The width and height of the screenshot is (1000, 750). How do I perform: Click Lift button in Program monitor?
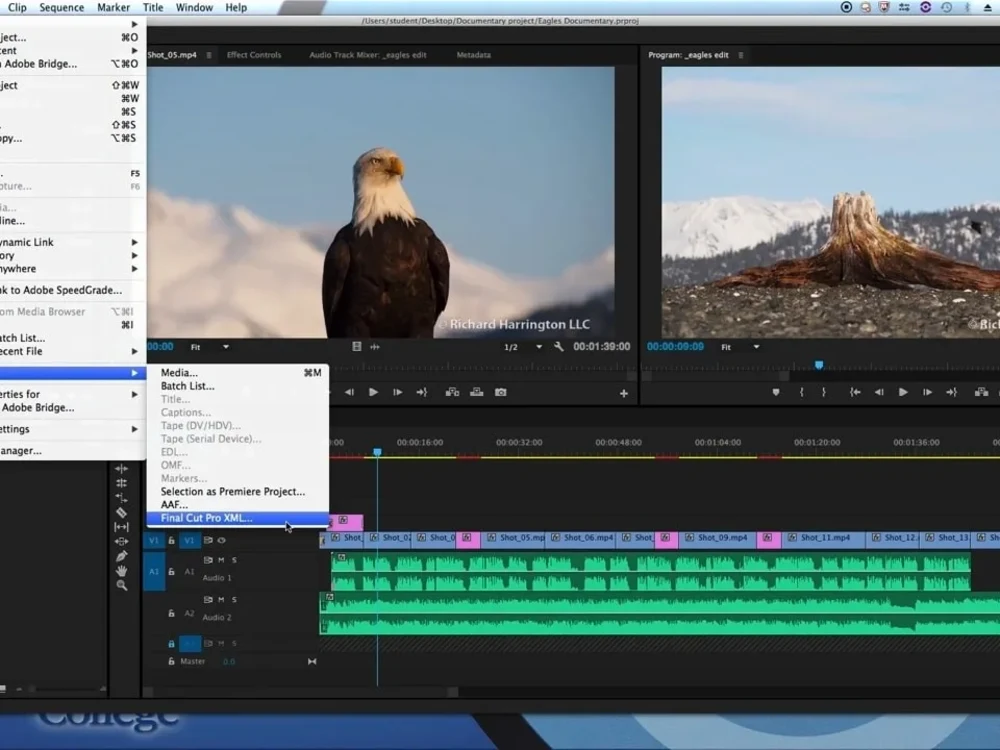982,392
